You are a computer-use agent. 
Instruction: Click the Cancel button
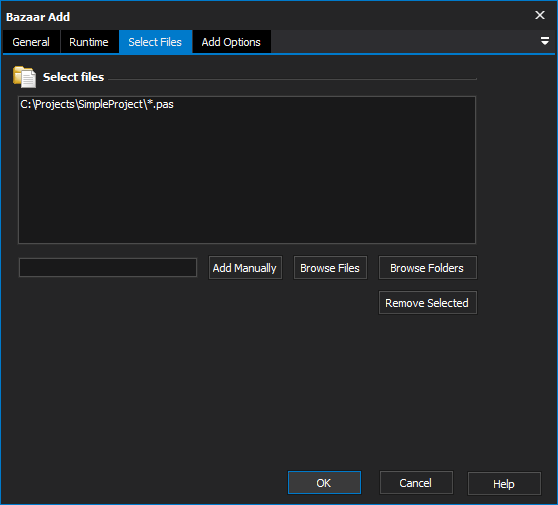pyautogui.click(x=416, y=483)
